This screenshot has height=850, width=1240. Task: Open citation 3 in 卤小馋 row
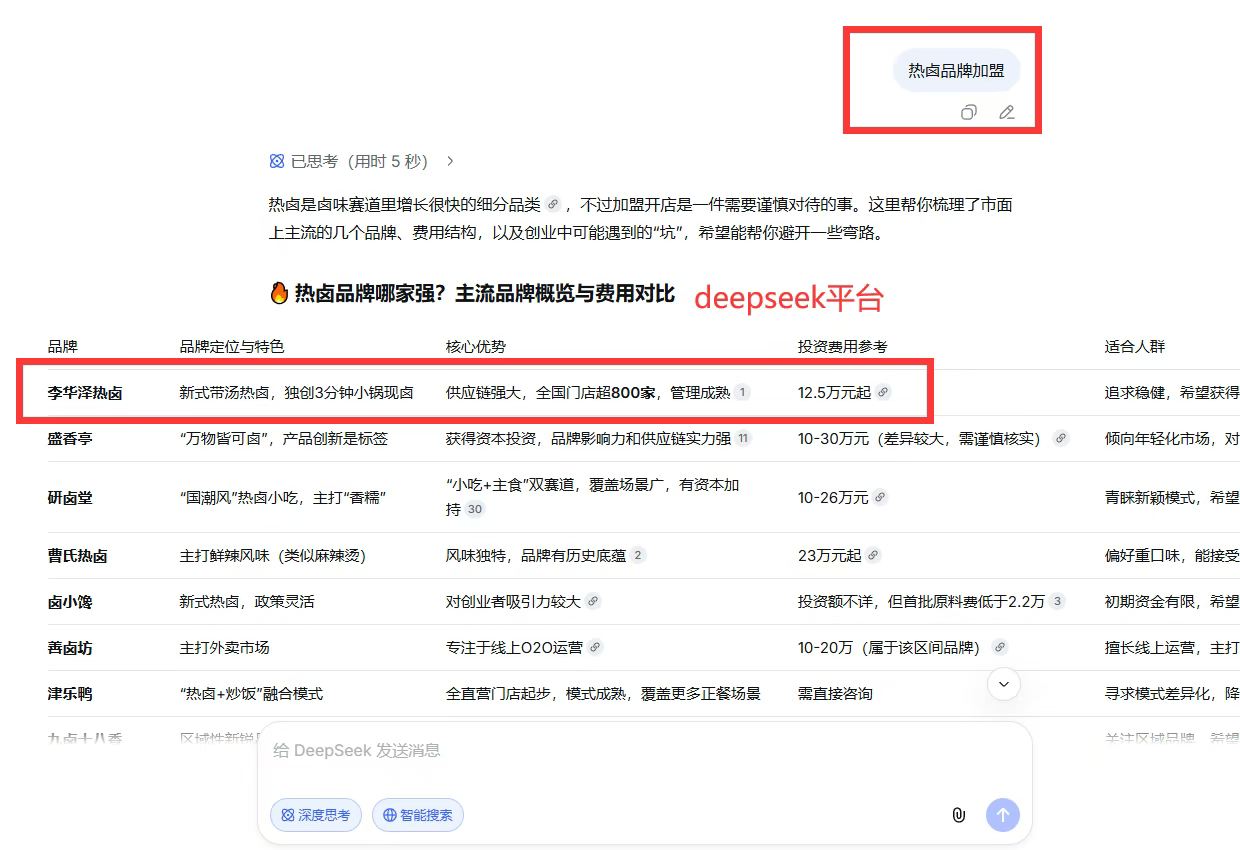1057,601
